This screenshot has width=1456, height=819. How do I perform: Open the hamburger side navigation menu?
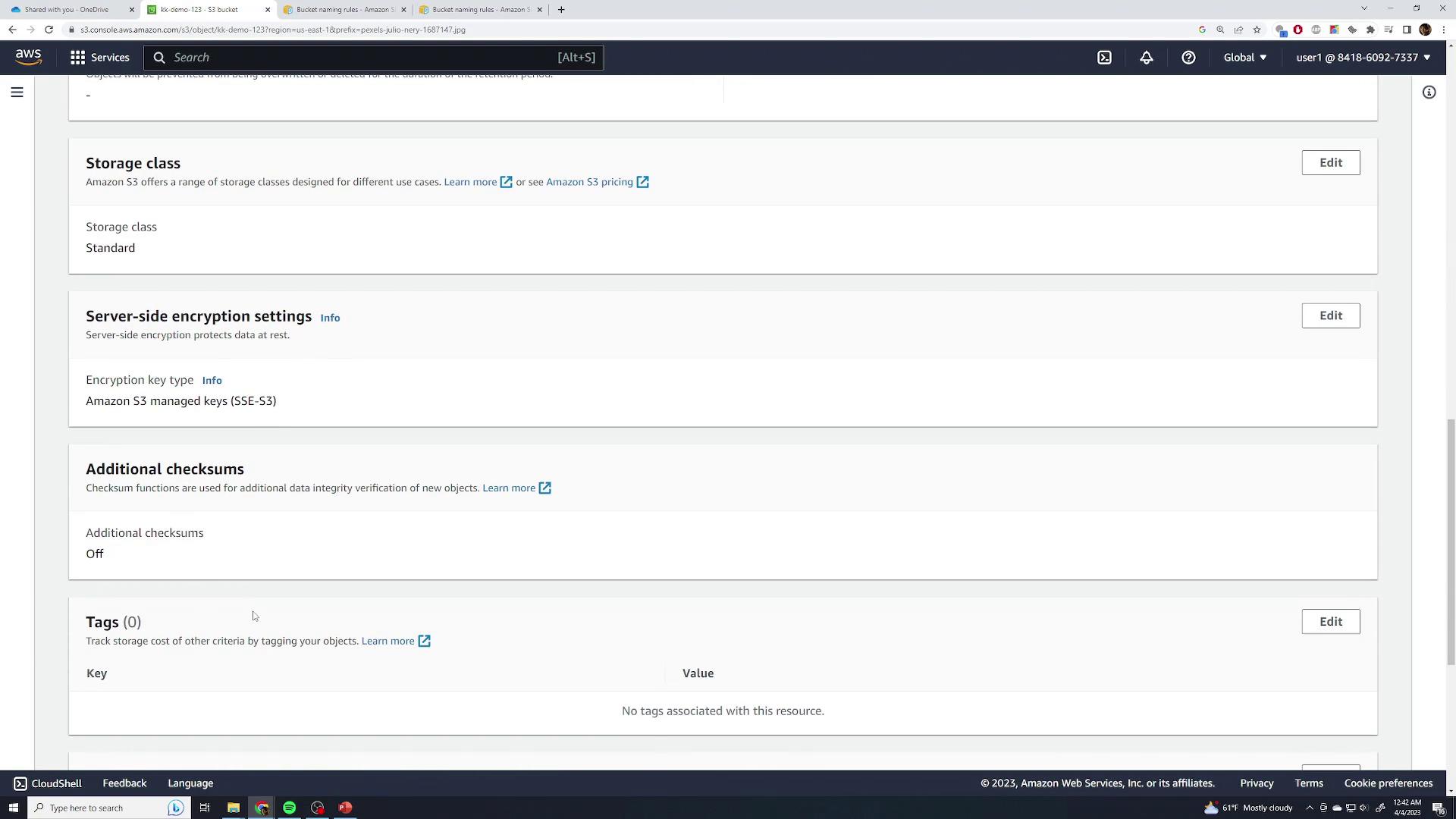17,93
